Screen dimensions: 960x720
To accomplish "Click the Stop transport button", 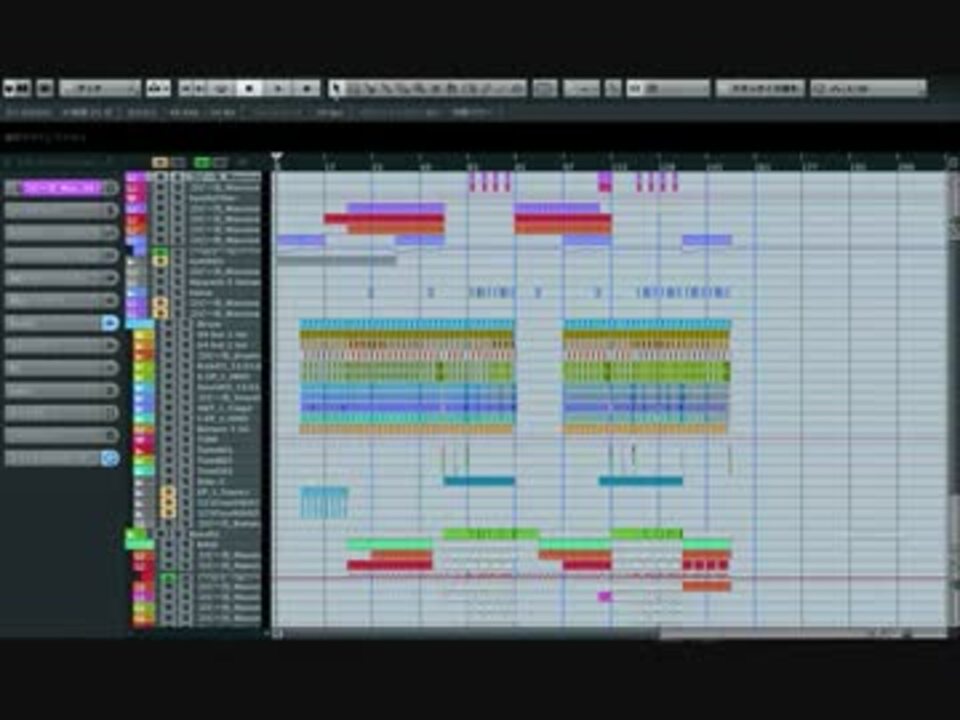I will coord(249,89).
